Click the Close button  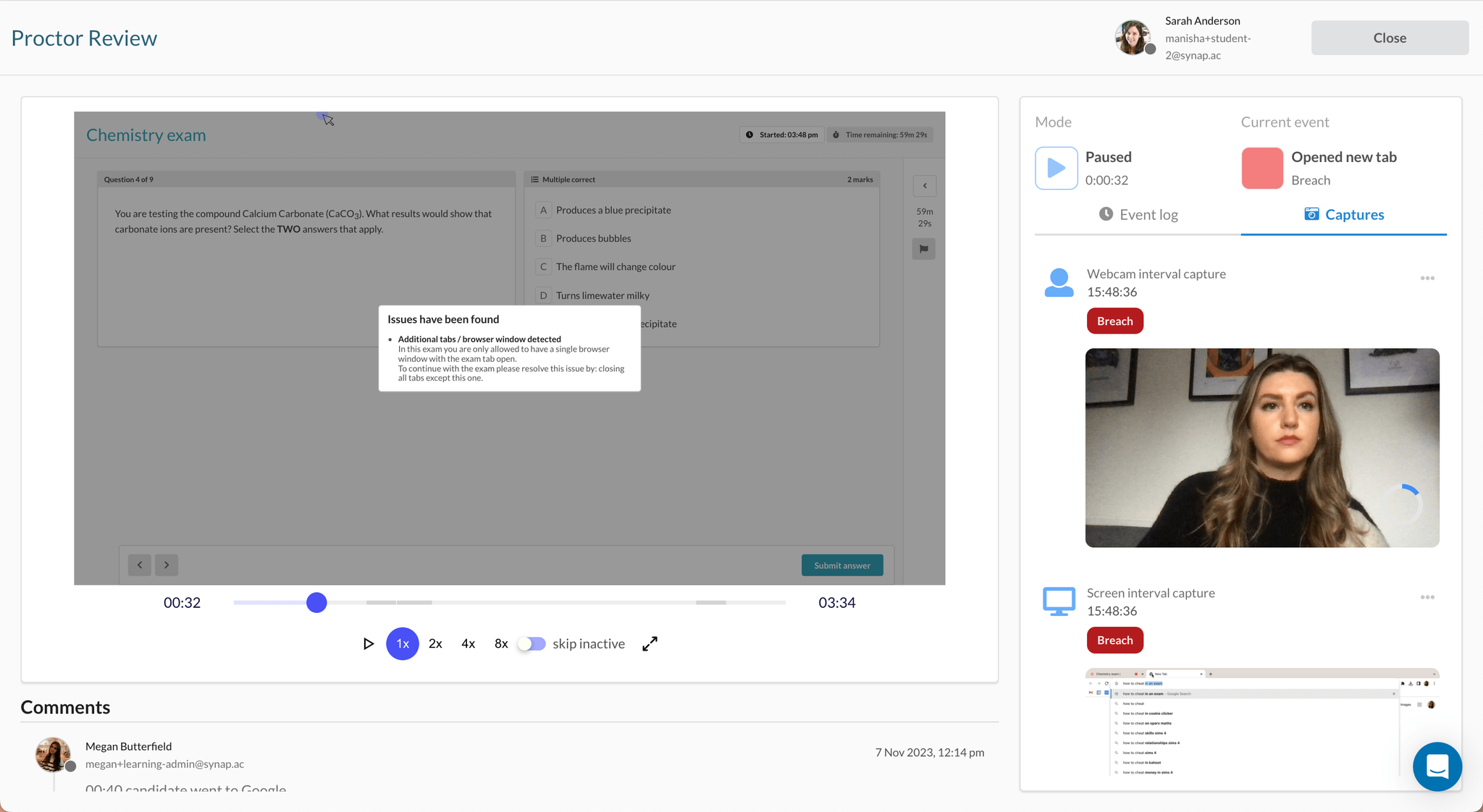click(x=1390, y=38)
